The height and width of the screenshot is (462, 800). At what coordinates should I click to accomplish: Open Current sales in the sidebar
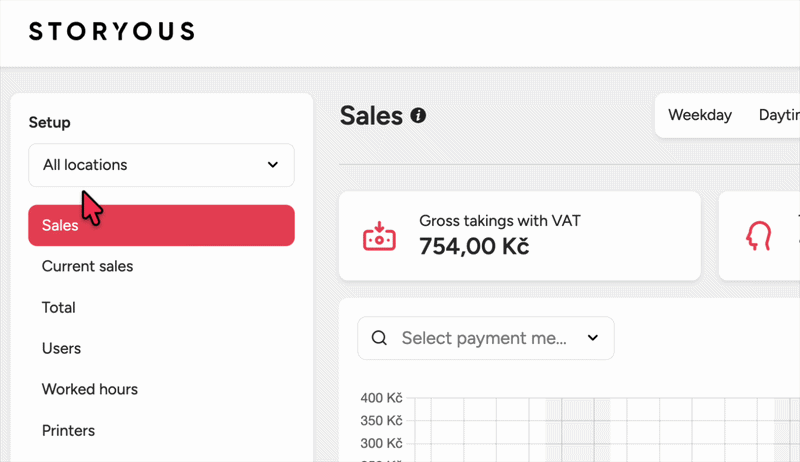coord(87,266)
